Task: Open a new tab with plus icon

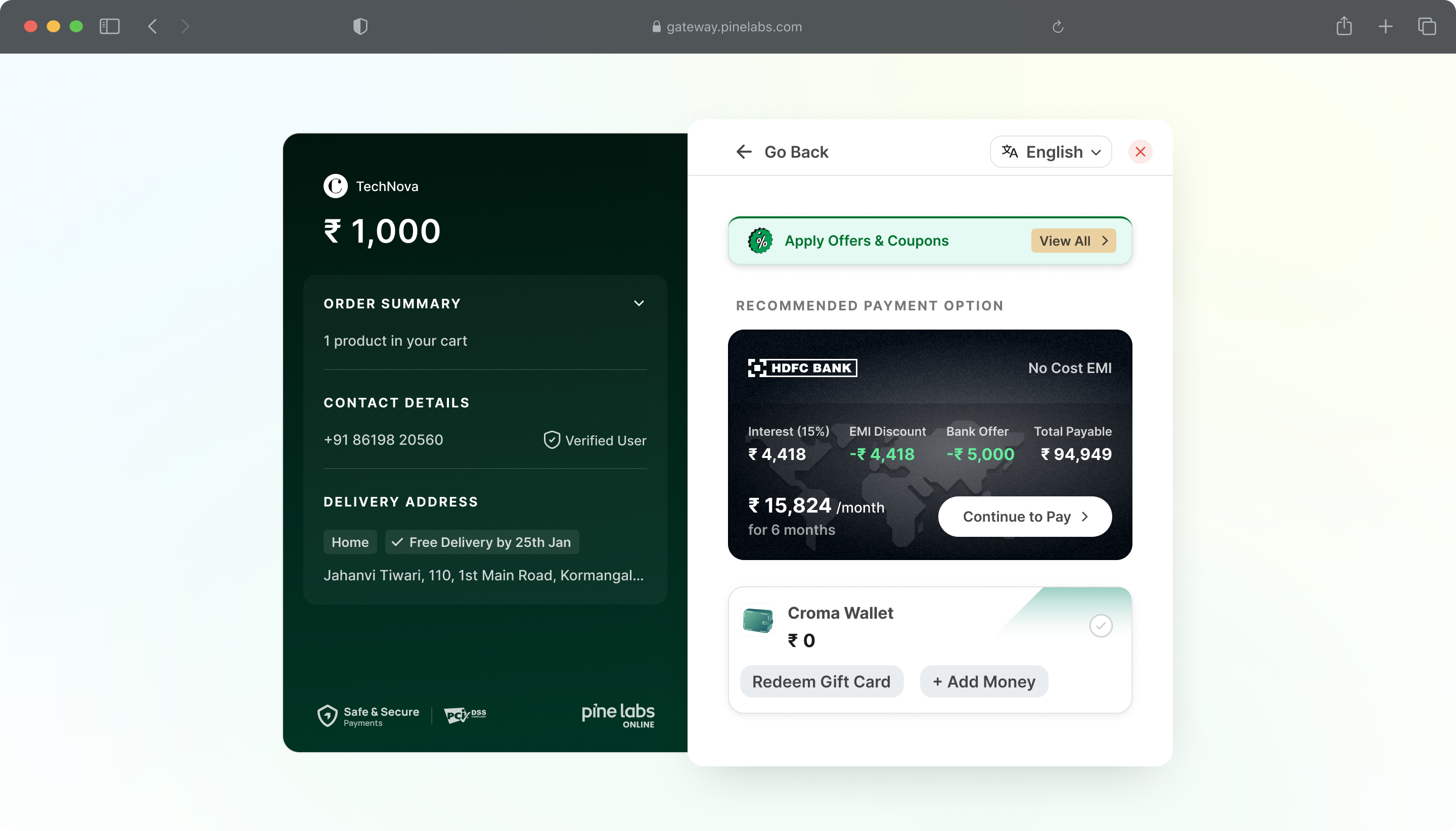Action: pyautogui.click(x=1385, y=26)
